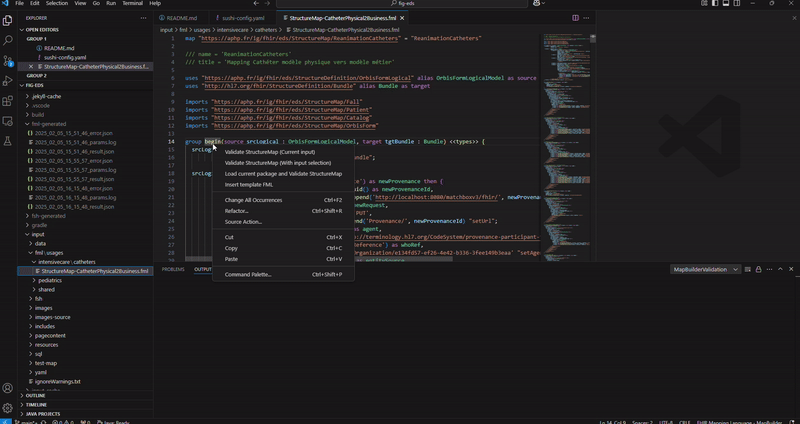Expand the .jekyll-cache folder
Viewport: 800px width, 424px height.
pos(44,96)
